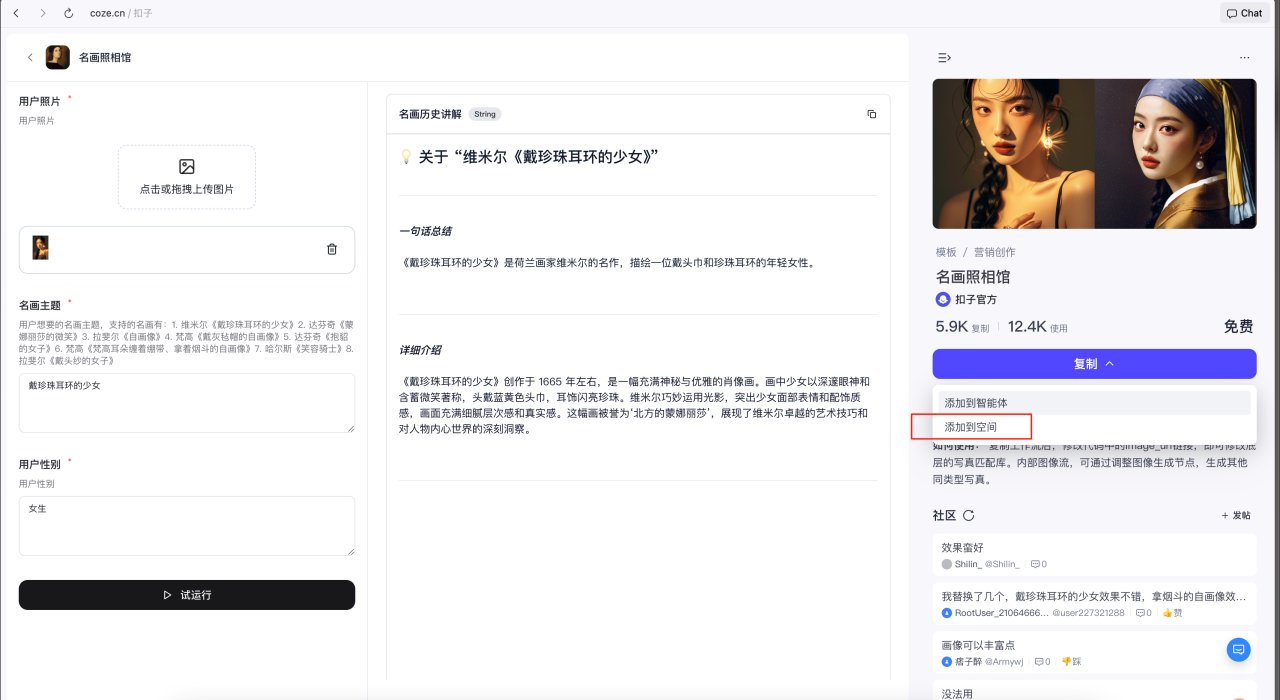Go back with the browser back arrow
The height and width of the screenshot is (700, 1280).
coord(16,13)
